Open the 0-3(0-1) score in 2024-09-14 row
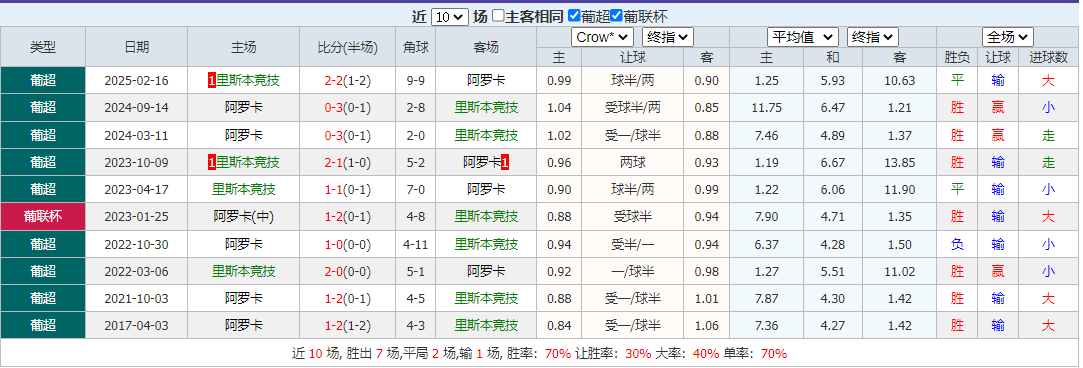This screenshot has width=1083, height=368. [347, 108]
